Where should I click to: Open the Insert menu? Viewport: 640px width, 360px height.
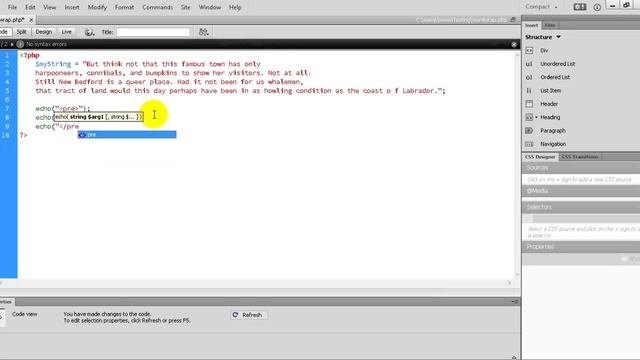[x=72, y=7]
